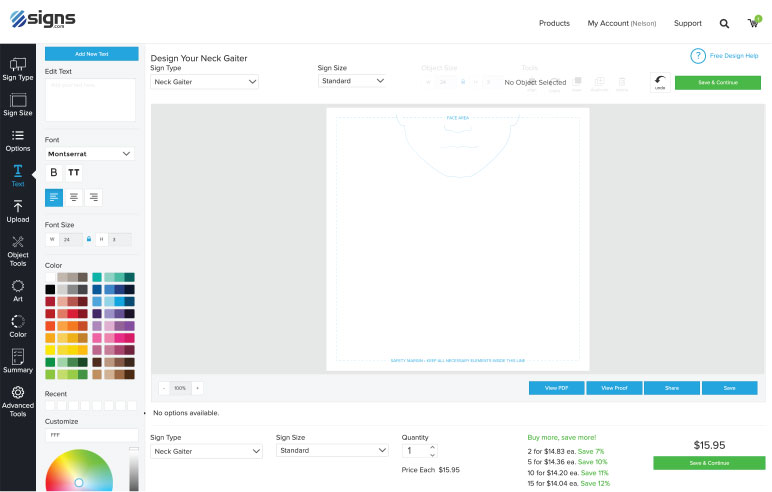This screenshot has width=772, height=492.
Task: Toggle all-caps TT text option
Action: 74,172
